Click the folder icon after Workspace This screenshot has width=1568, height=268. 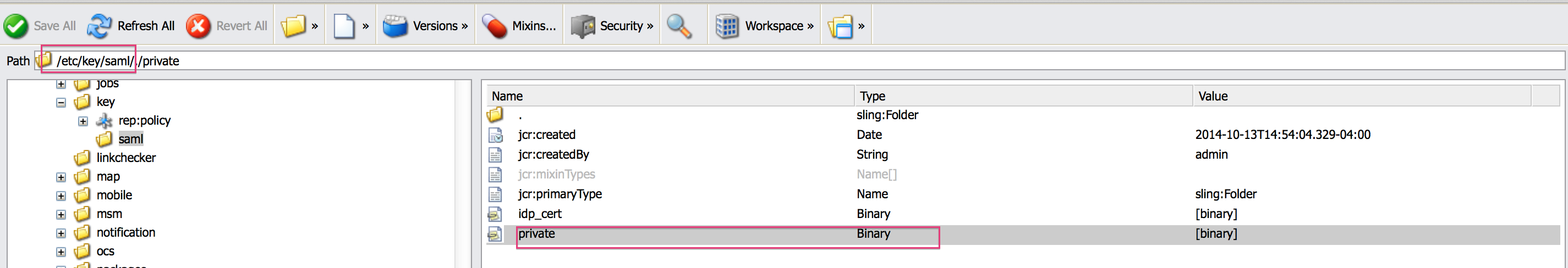(x=841, y=26)
